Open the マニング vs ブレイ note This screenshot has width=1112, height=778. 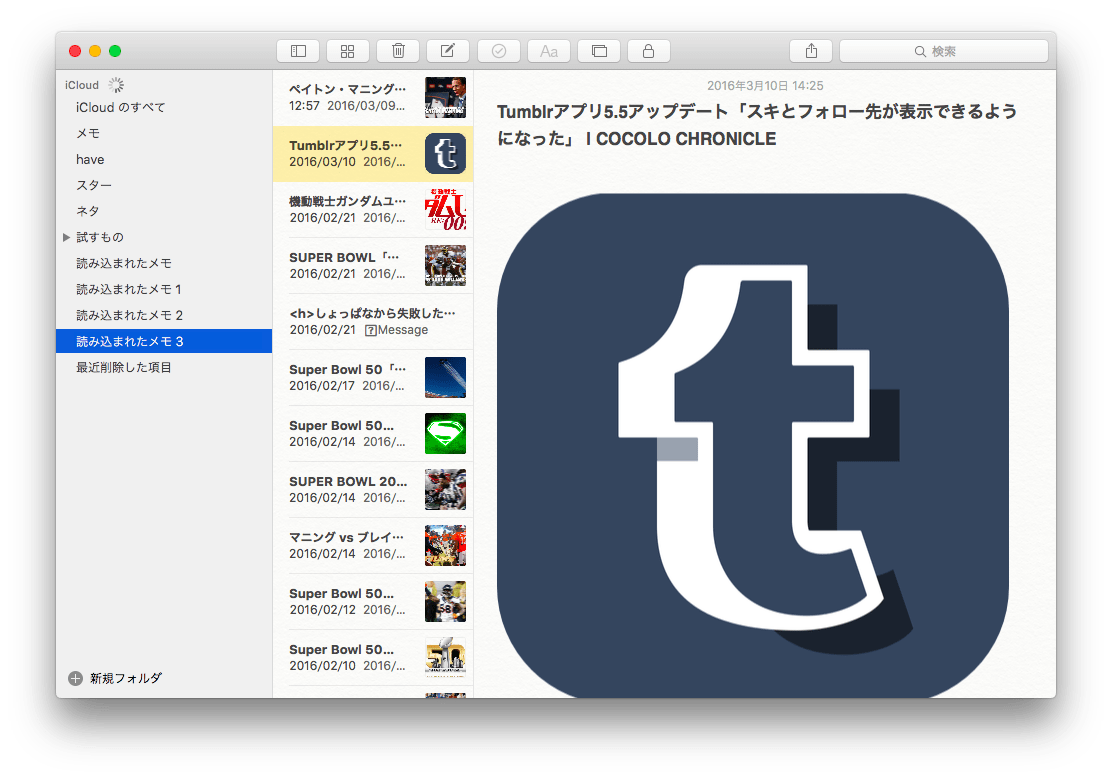click(373, 546)
